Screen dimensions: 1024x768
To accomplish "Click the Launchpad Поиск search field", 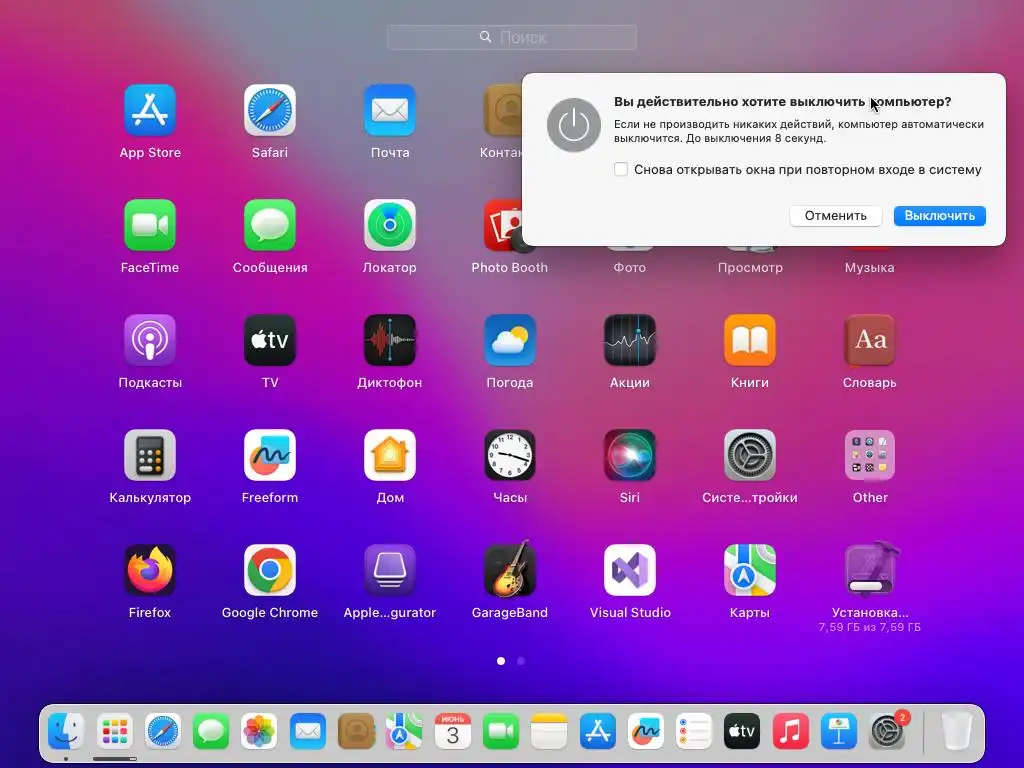I will [512, 37].
